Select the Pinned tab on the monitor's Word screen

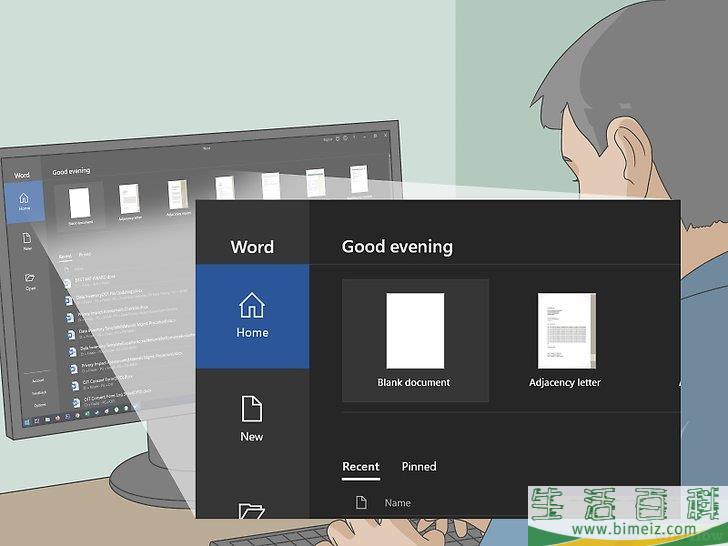pos(84,254)
